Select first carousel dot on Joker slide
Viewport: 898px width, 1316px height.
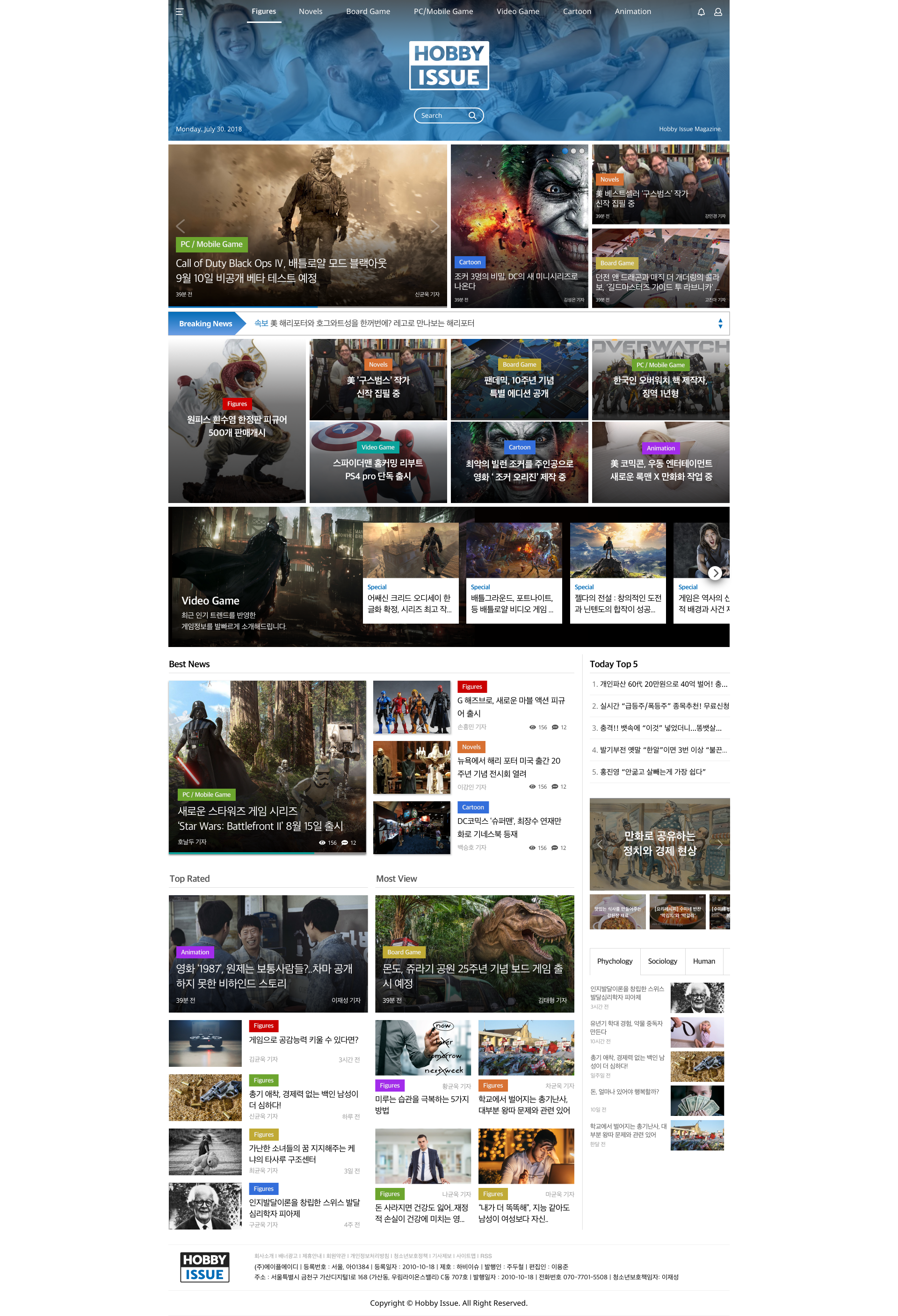(x=565, y=151)
